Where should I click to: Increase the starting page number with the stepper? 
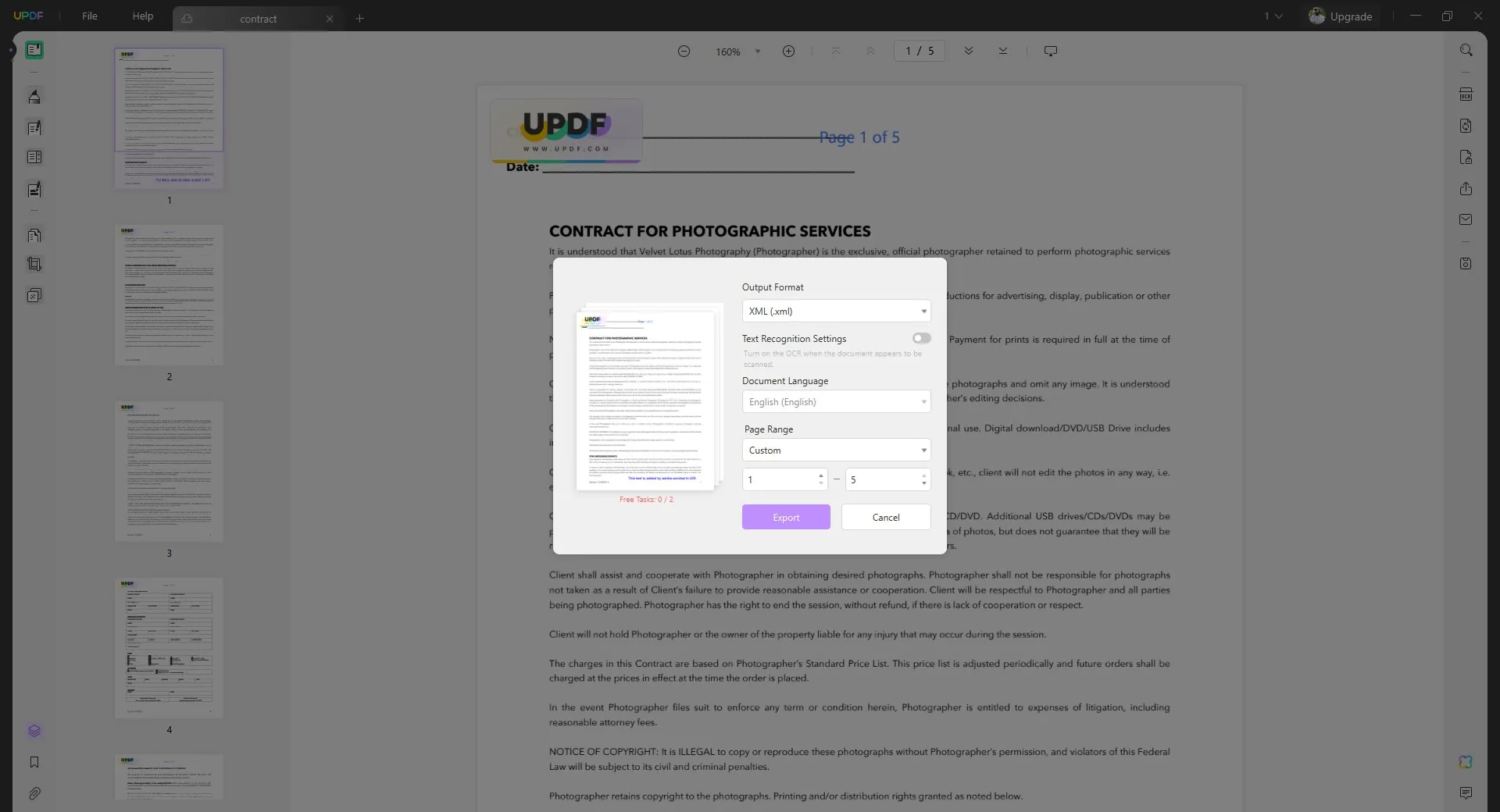(x=820, y=475)
